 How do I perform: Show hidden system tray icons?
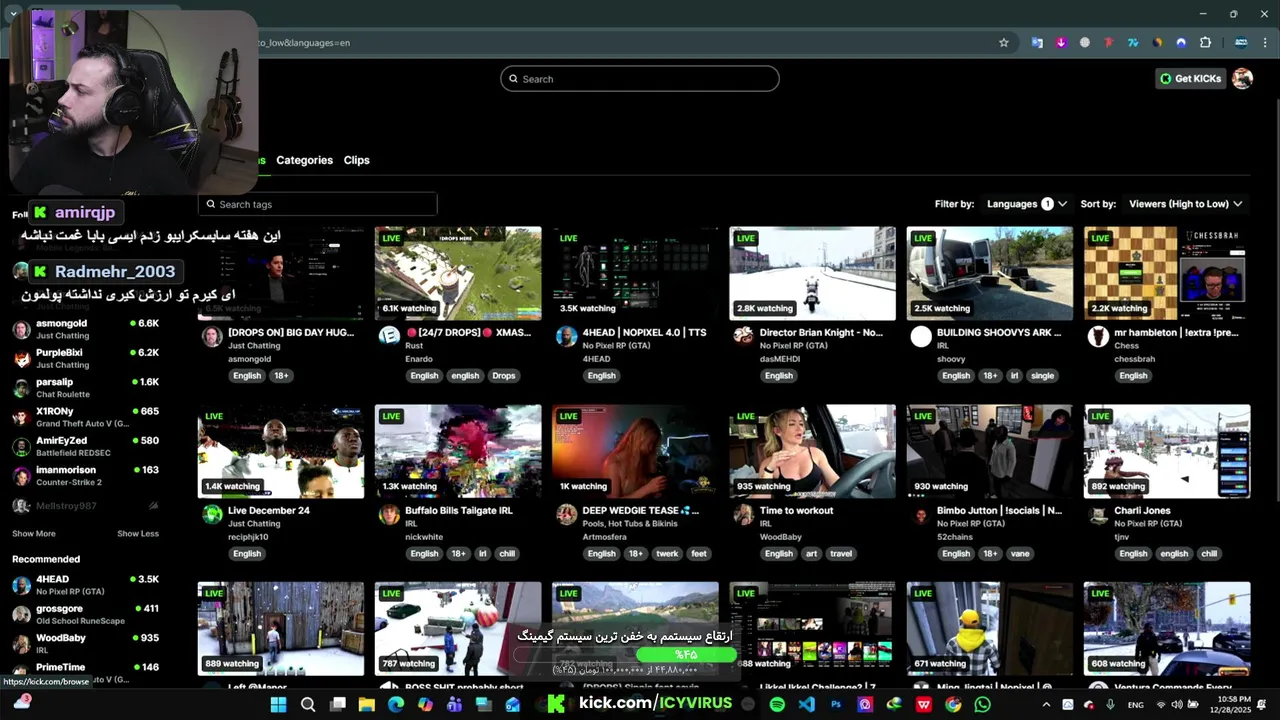click(x=1046, y=704)
